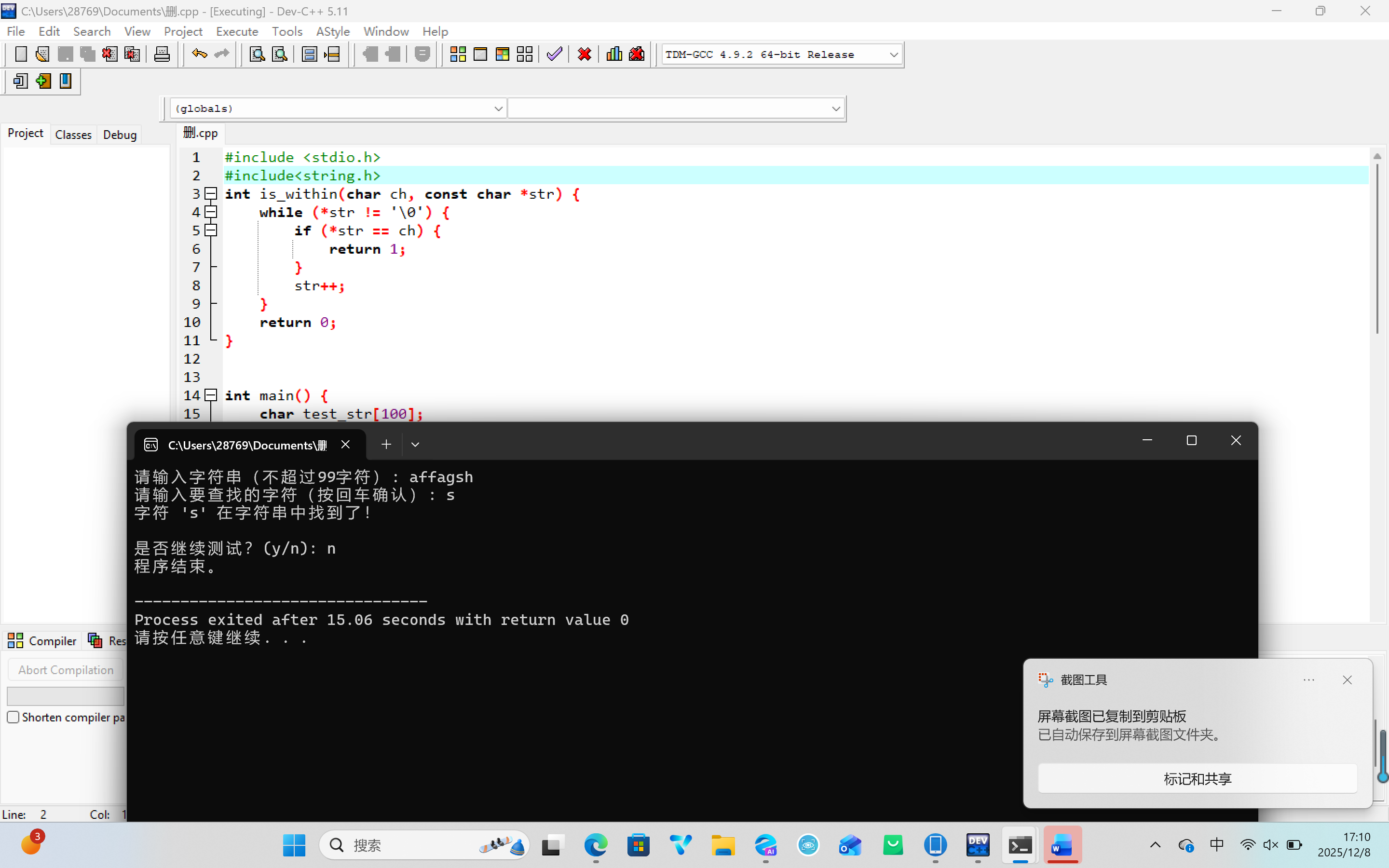Viewport: 1389px width, 868px height.
Task: Click the red X stop execution icon
Action: (585, 54)
